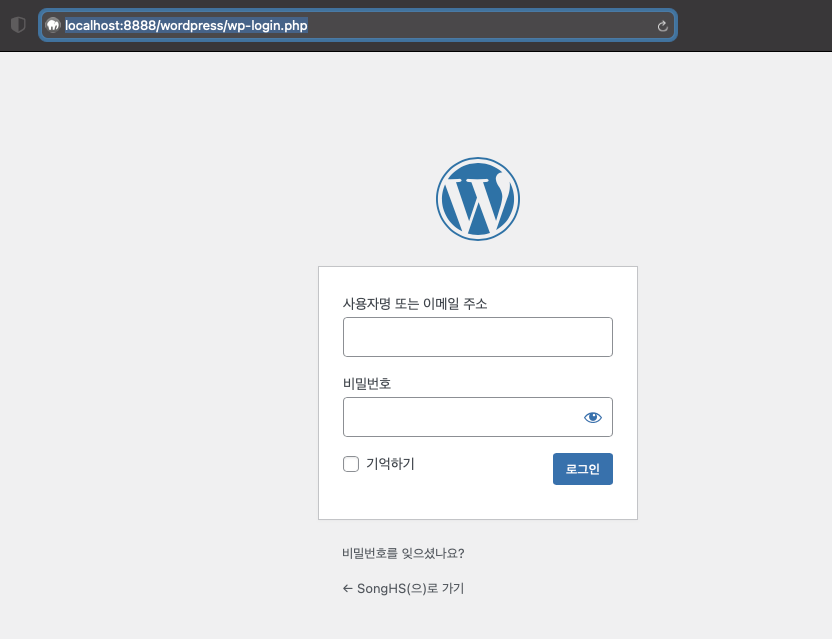Focus the 사용자명 또는 이메일 주소 field
Image resolution: width=832 pixels, height=639 pixels.
(x=478, y=337)
